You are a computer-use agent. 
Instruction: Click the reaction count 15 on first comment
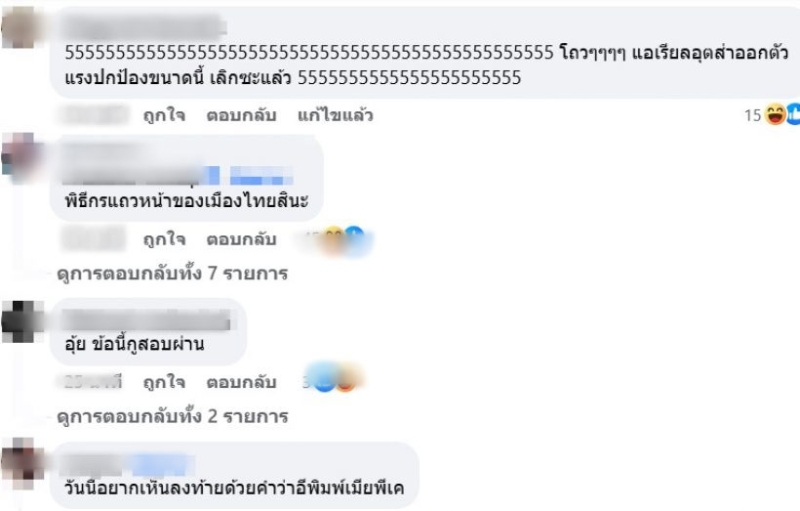753,115
